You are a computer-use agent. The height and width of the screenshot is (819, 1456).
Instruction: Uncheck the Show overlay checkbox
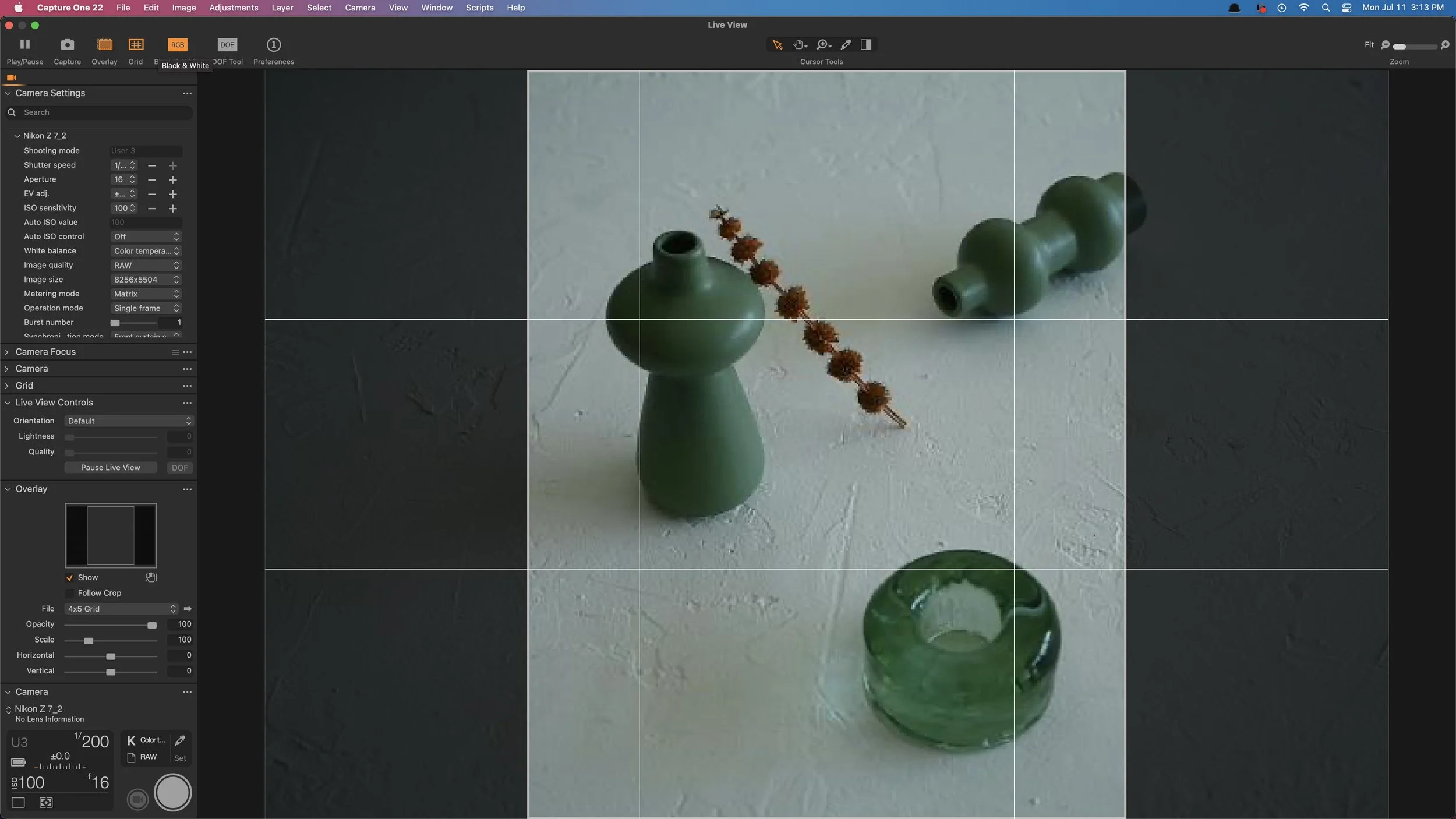pyautogui.click(x=69, y=577)
